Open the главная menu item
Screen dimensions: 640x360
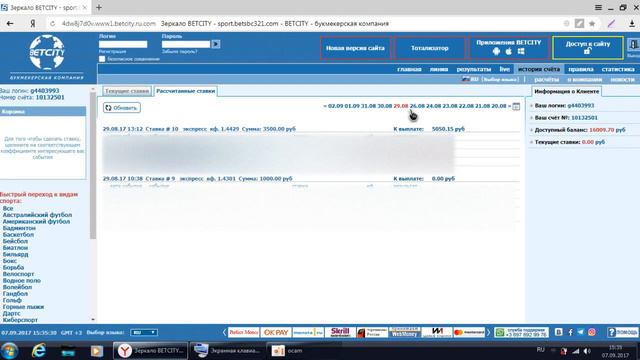(409, 69)
